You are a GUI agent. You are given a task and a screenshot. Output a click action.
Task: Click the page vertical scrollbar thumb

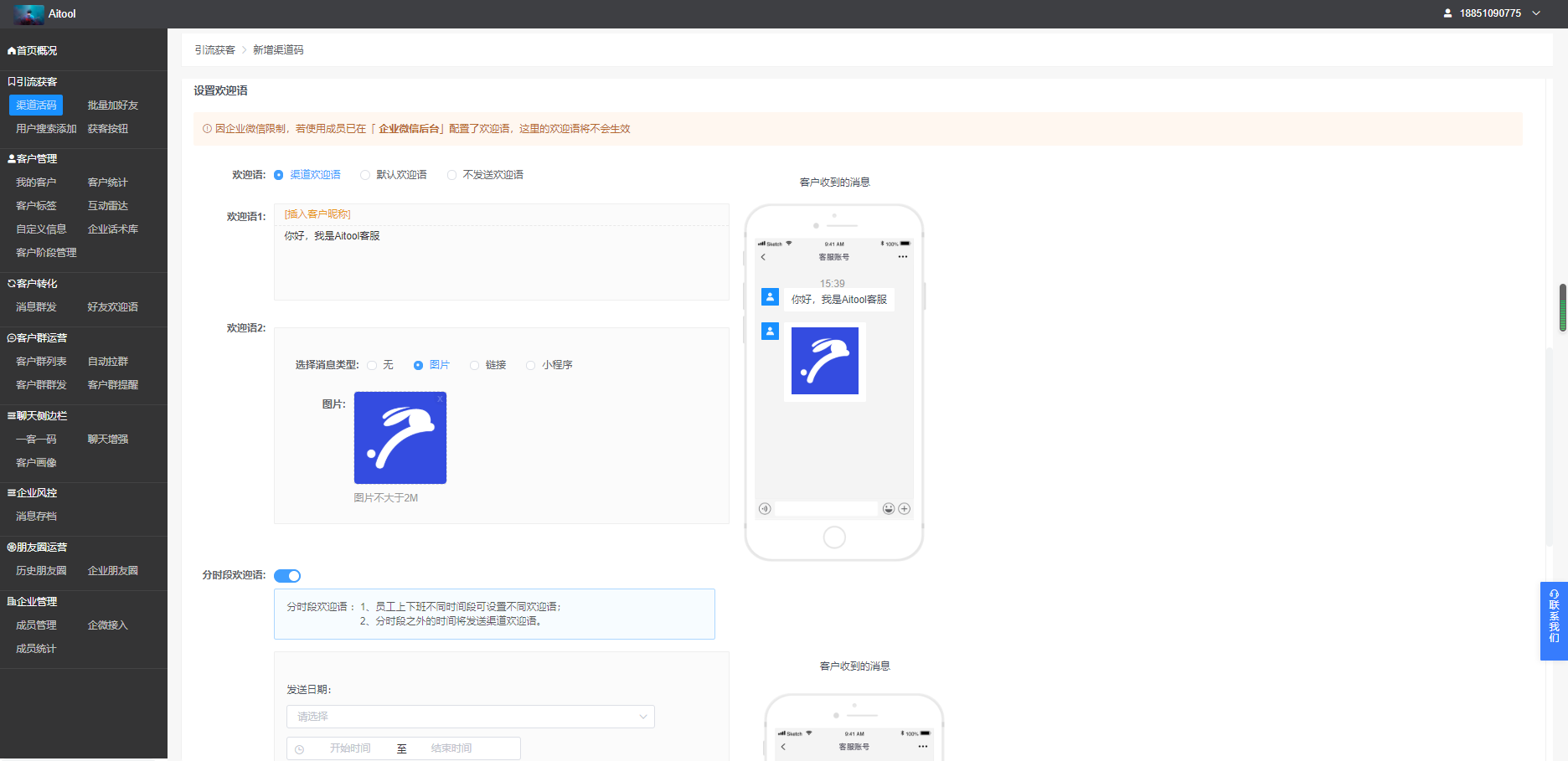[x=1563, y=308]
